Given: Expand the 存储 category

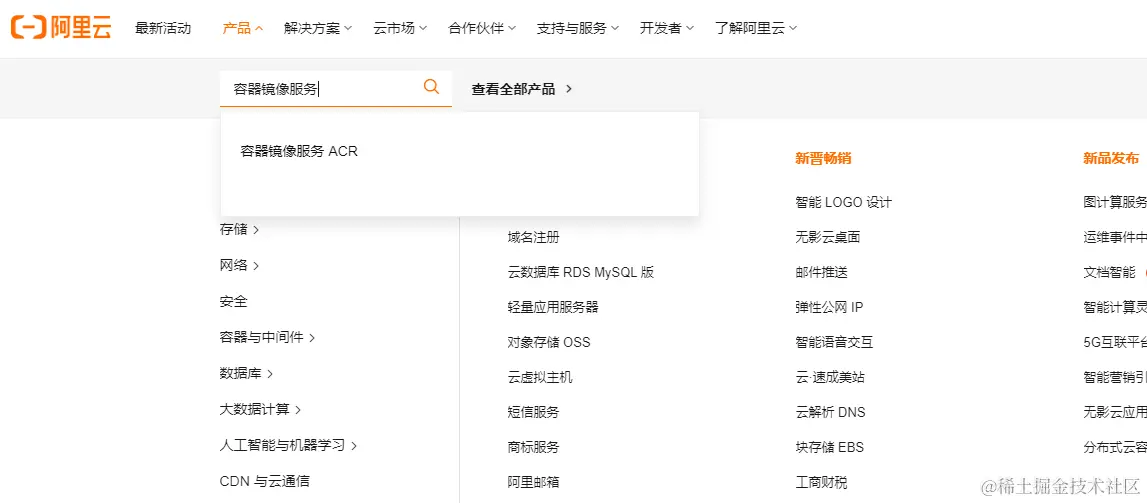Looking at the screenshot, I should 239,230.
